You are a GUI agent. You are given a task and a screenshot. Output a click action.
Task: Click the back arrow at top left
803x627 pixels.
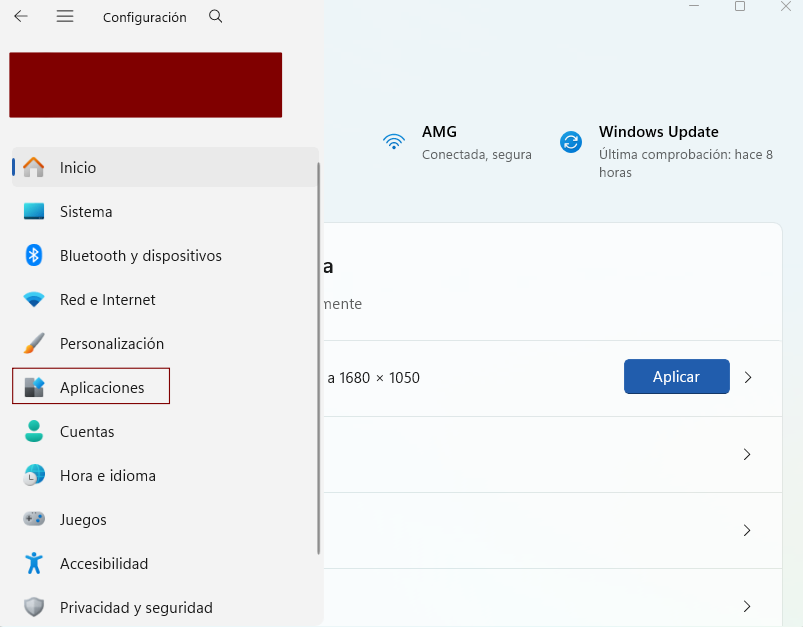coord(20,16)
